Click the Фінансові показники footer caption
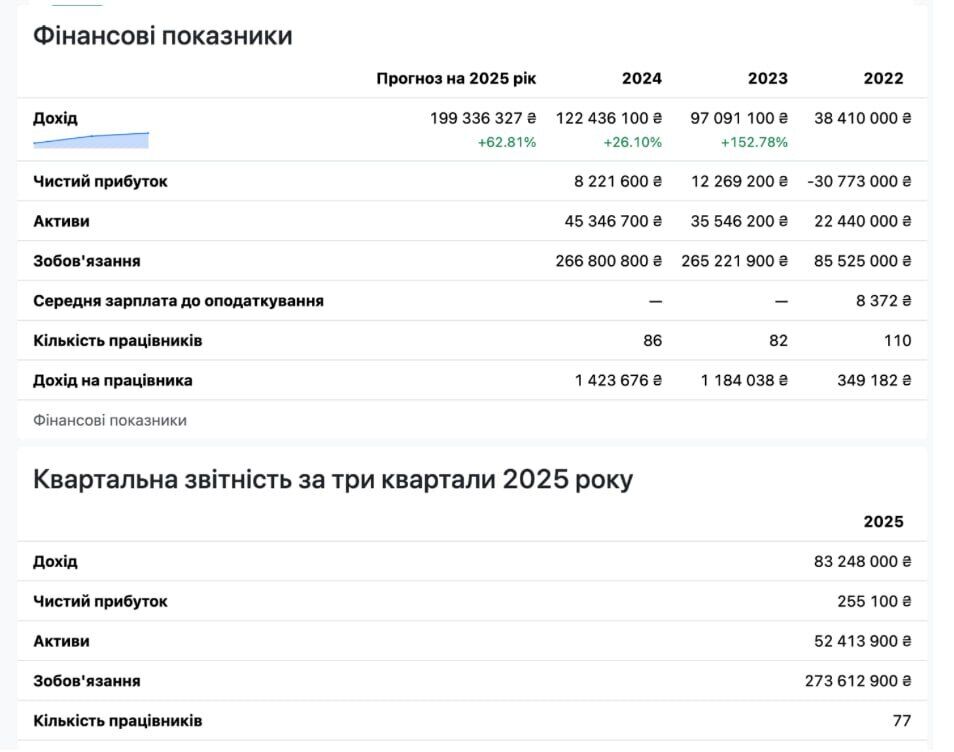The image size is (954, 752). tap(109, 420)
